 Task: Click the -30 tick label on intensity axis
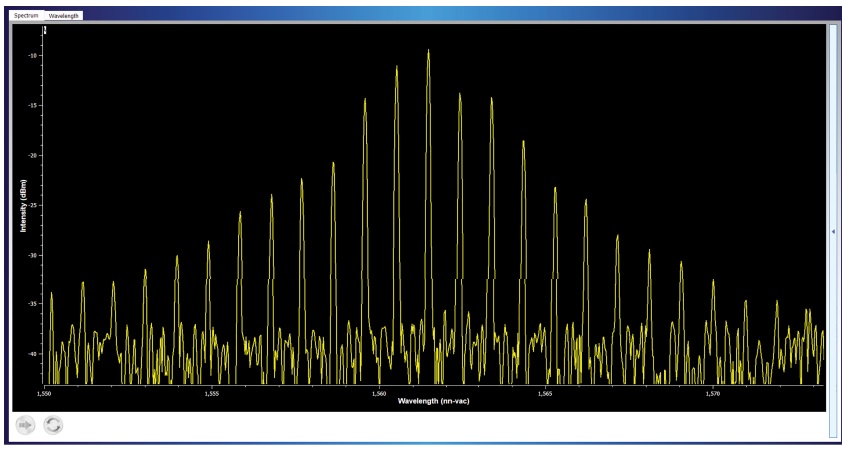(x=33, y=254)
